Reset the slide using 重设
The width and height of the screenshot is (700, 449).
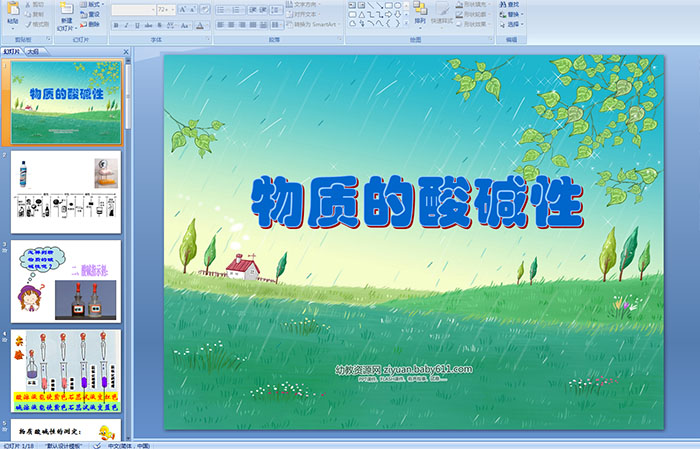tap(90, 14)
